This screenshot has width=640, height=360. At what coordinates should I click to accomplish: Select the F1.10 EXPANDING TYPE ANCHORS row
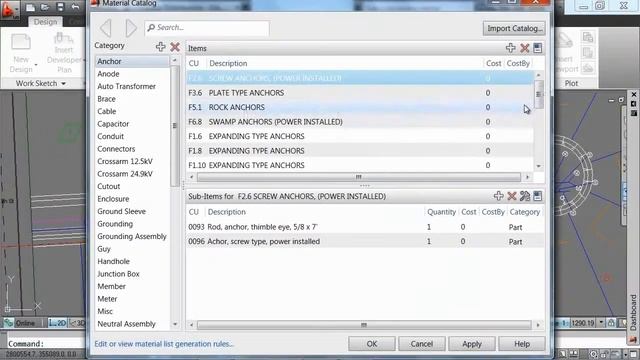pyautogui.click(x=360, y=165)
